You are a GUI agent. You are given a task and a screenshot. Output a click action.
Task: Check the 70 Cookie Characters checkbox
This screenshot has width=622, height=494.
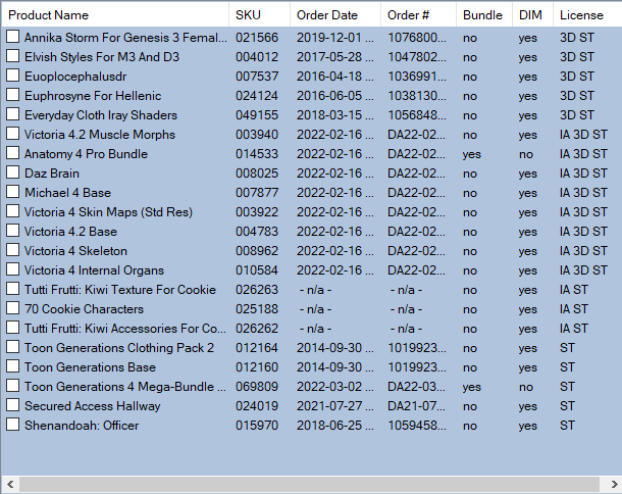coord(13,309)
